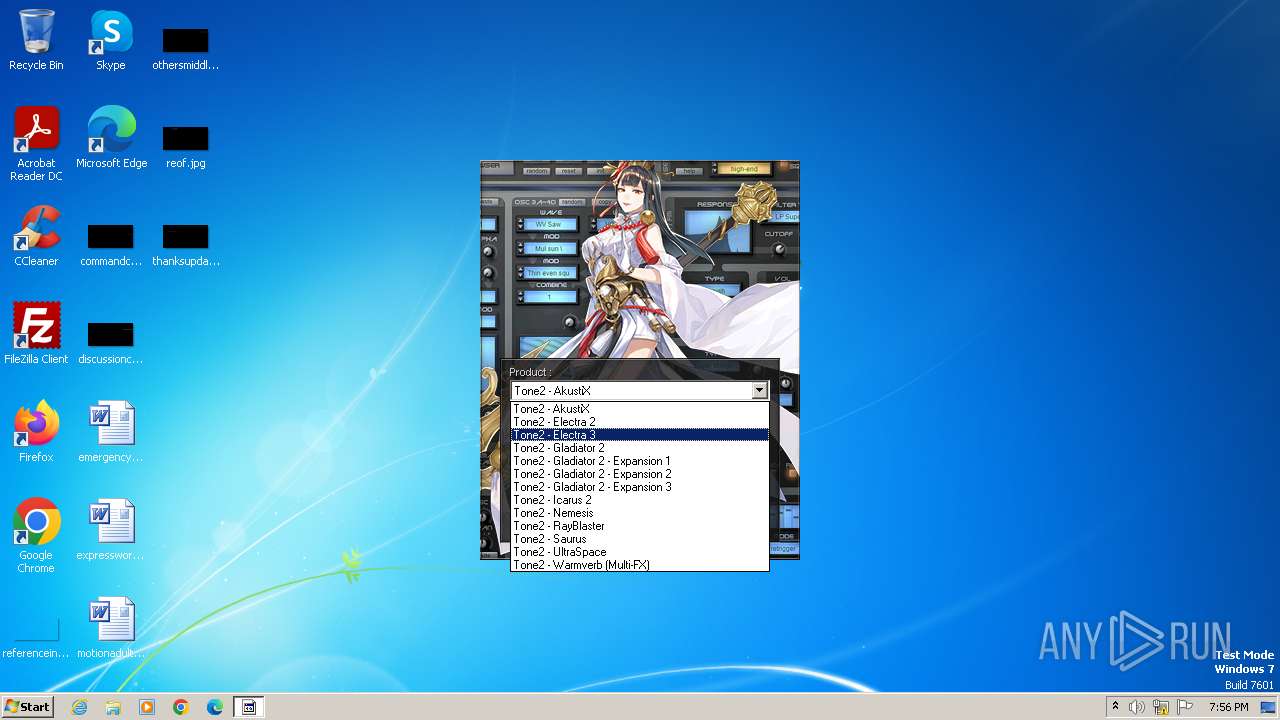Select the thanksupda... desktop file

point(185,244)
